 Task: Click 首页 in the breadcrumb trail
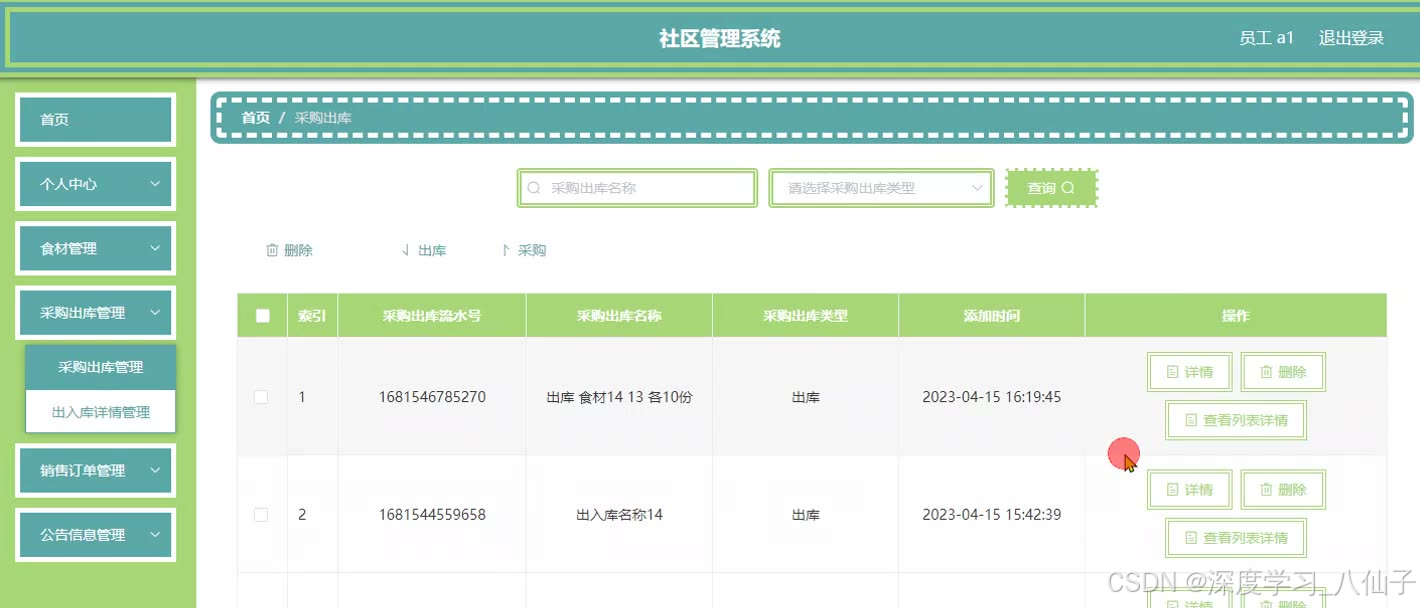pyautogui.click(x=255, y=117)
